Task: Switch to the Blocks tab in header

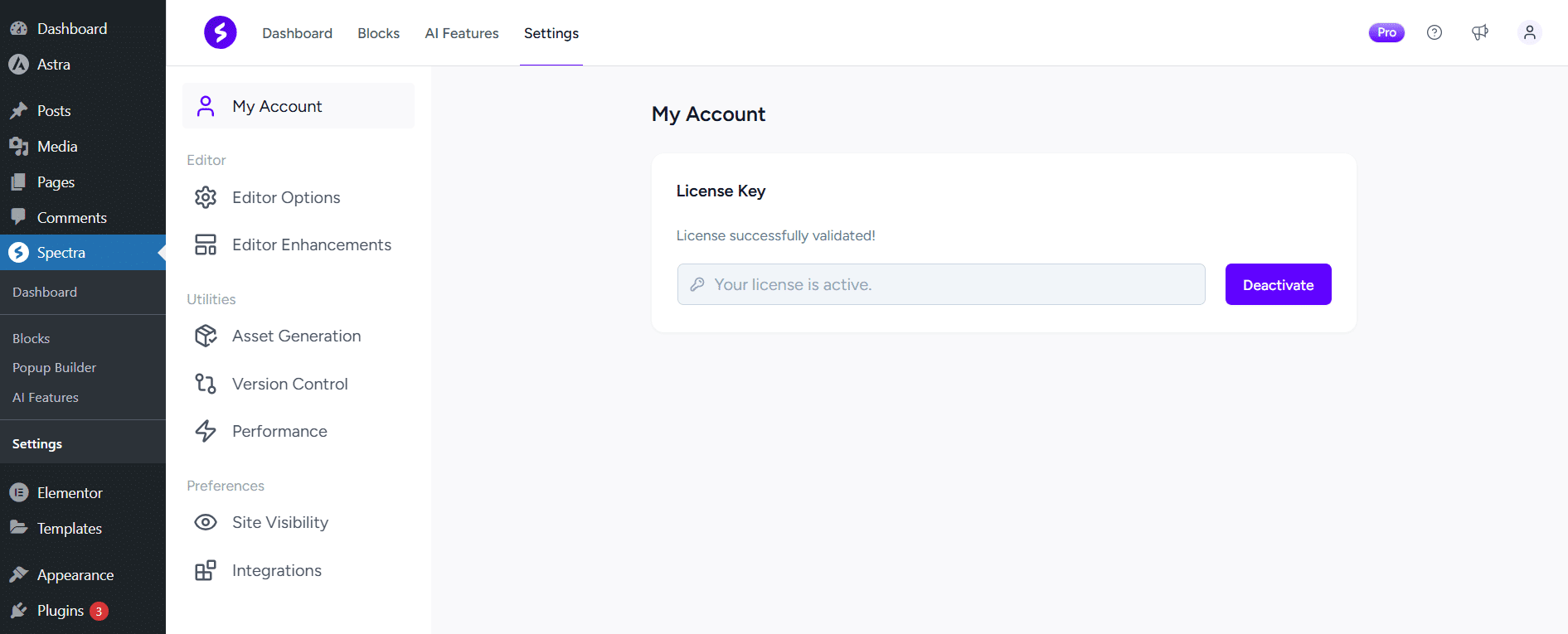Action: (x=378, y=33)
